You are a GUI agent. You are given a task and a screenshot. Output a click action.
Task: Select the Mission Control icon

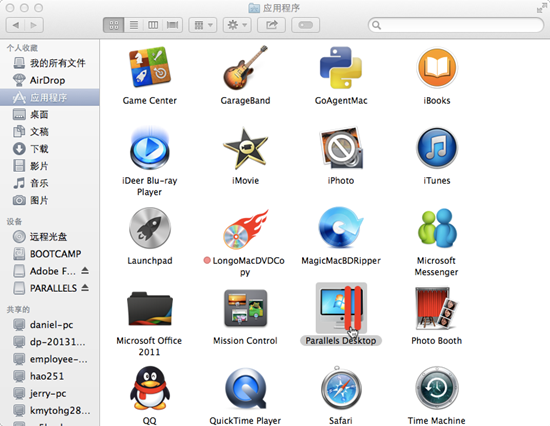[245, 308]
